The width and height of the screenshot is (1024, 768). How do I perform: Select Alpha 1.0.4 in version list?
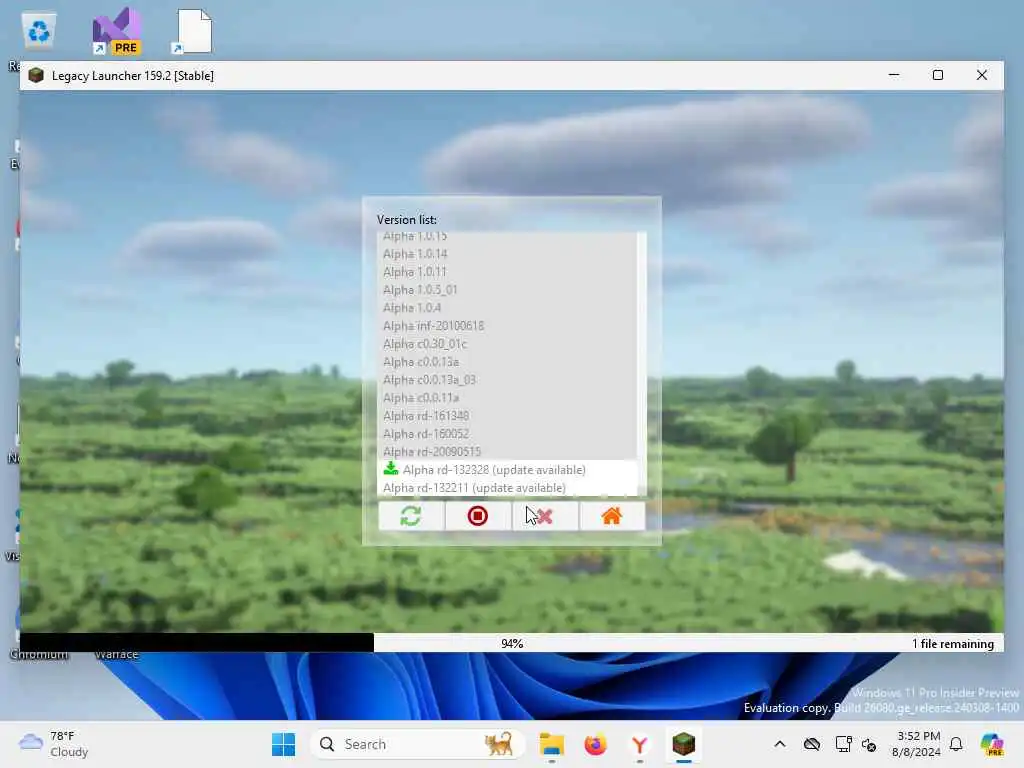[507, 308]
